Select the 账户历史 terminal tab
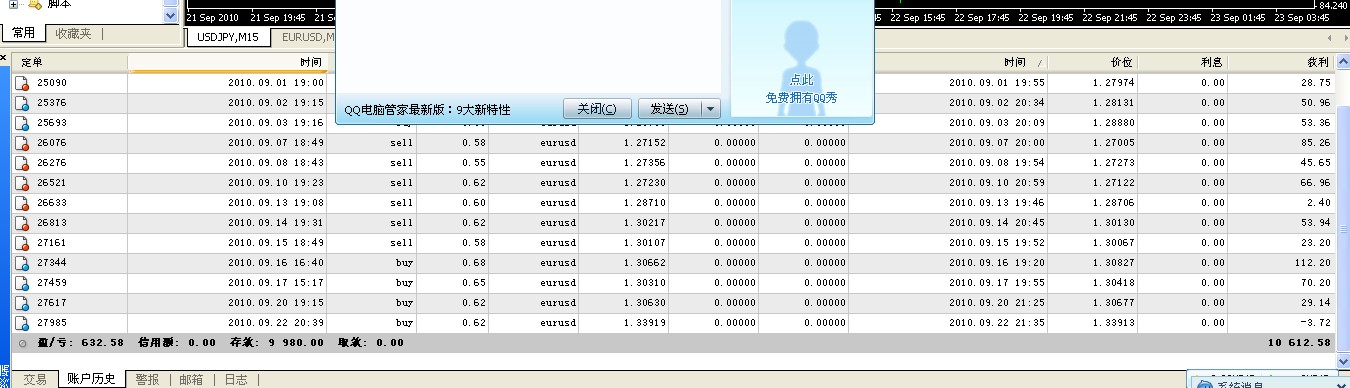1350x388 pixels. pos(91,380)
